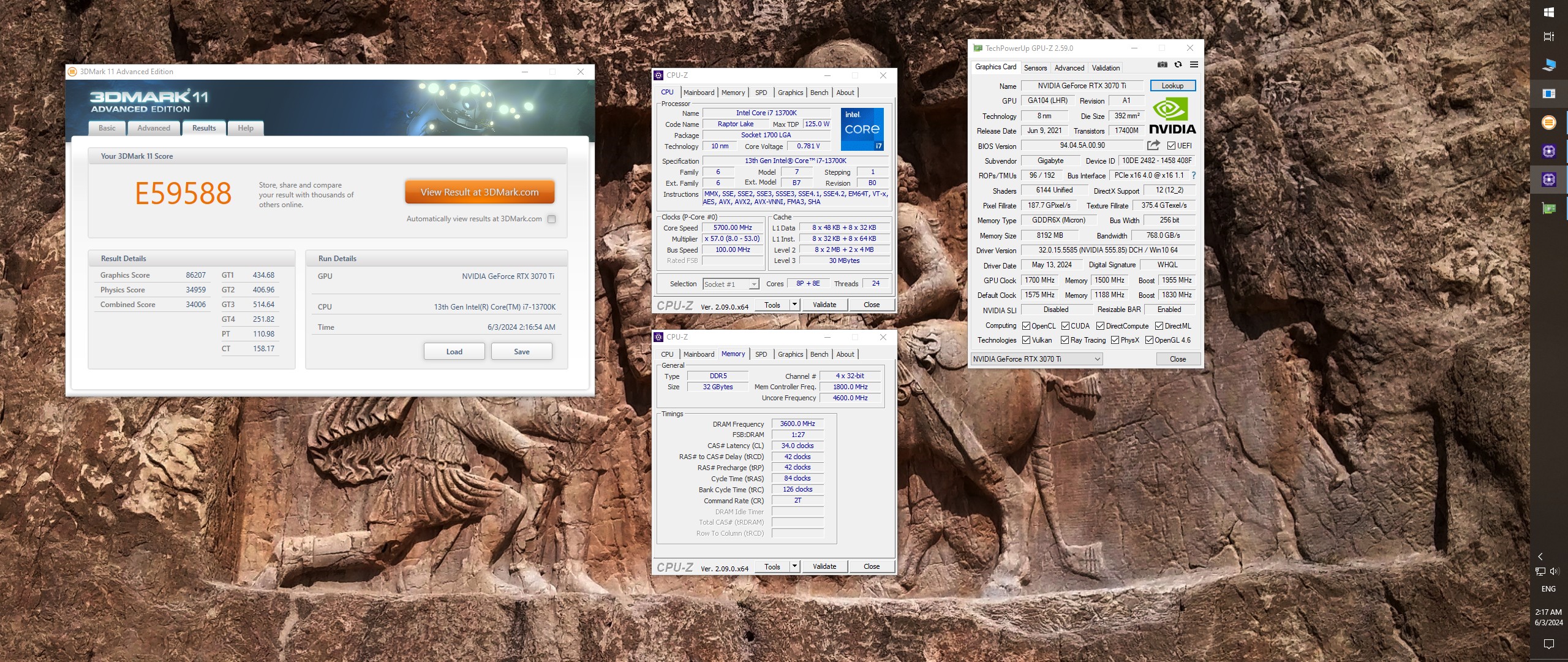Toggle automatically view results at 3DMark.com
The height and width of the screenshot is (662, 1568).
point(552,219)
